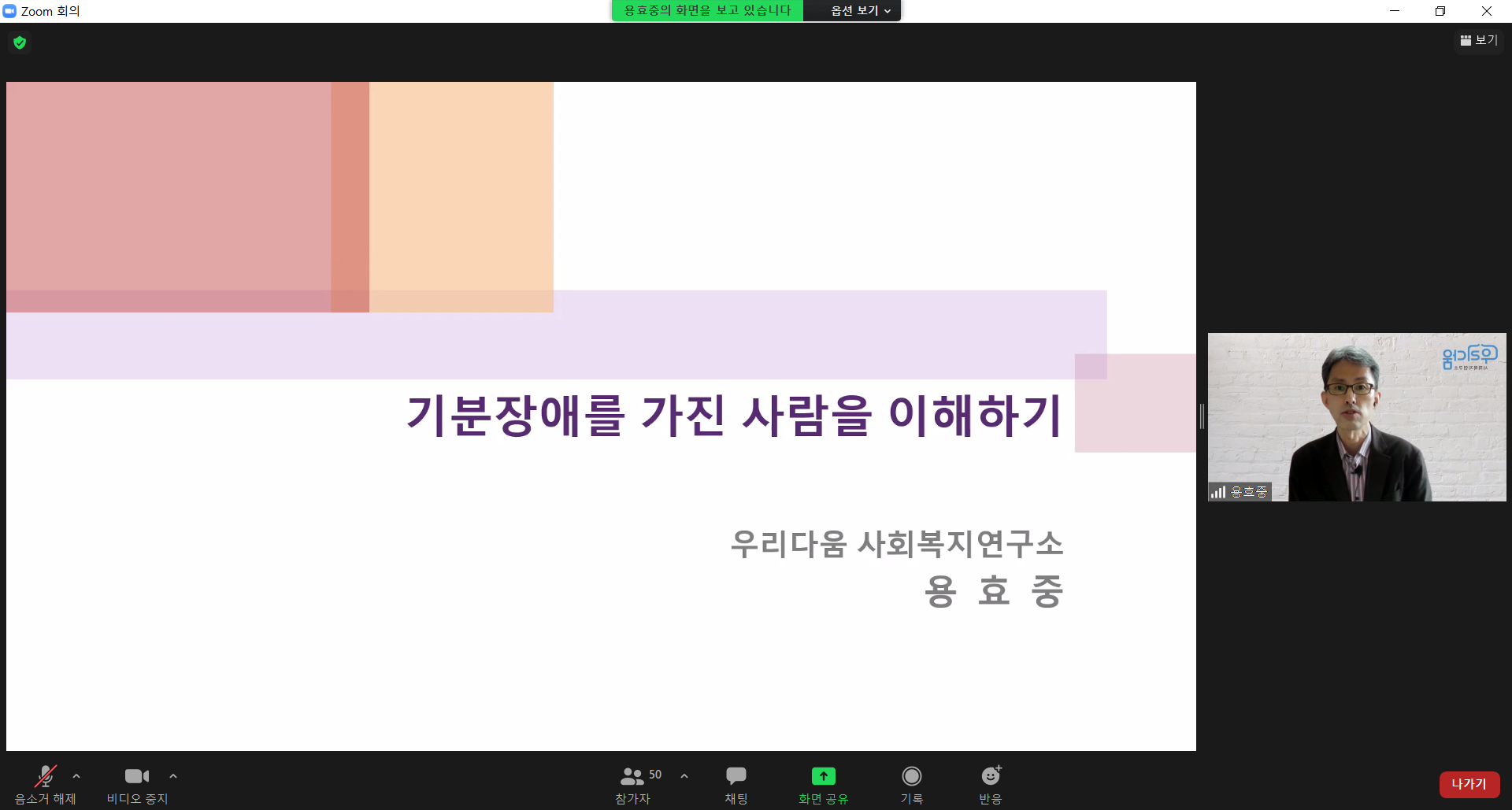The image size is (1512, 810).
Task: Click the shared slide title text
Action: 734,415
